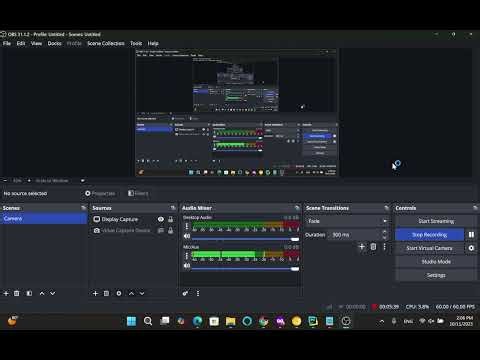Open transition properties three-dot menu

click(384, 247)
